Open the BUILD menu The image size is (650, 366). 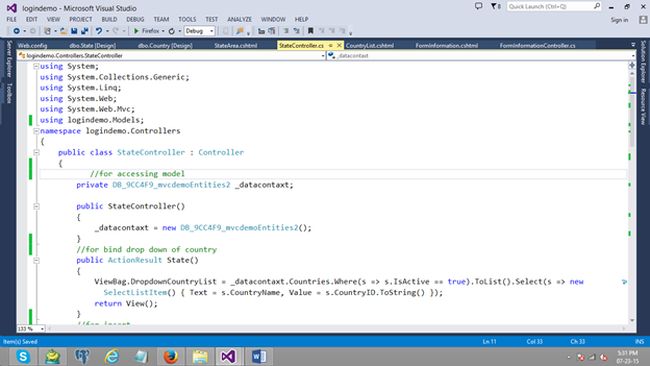(109, 19)
